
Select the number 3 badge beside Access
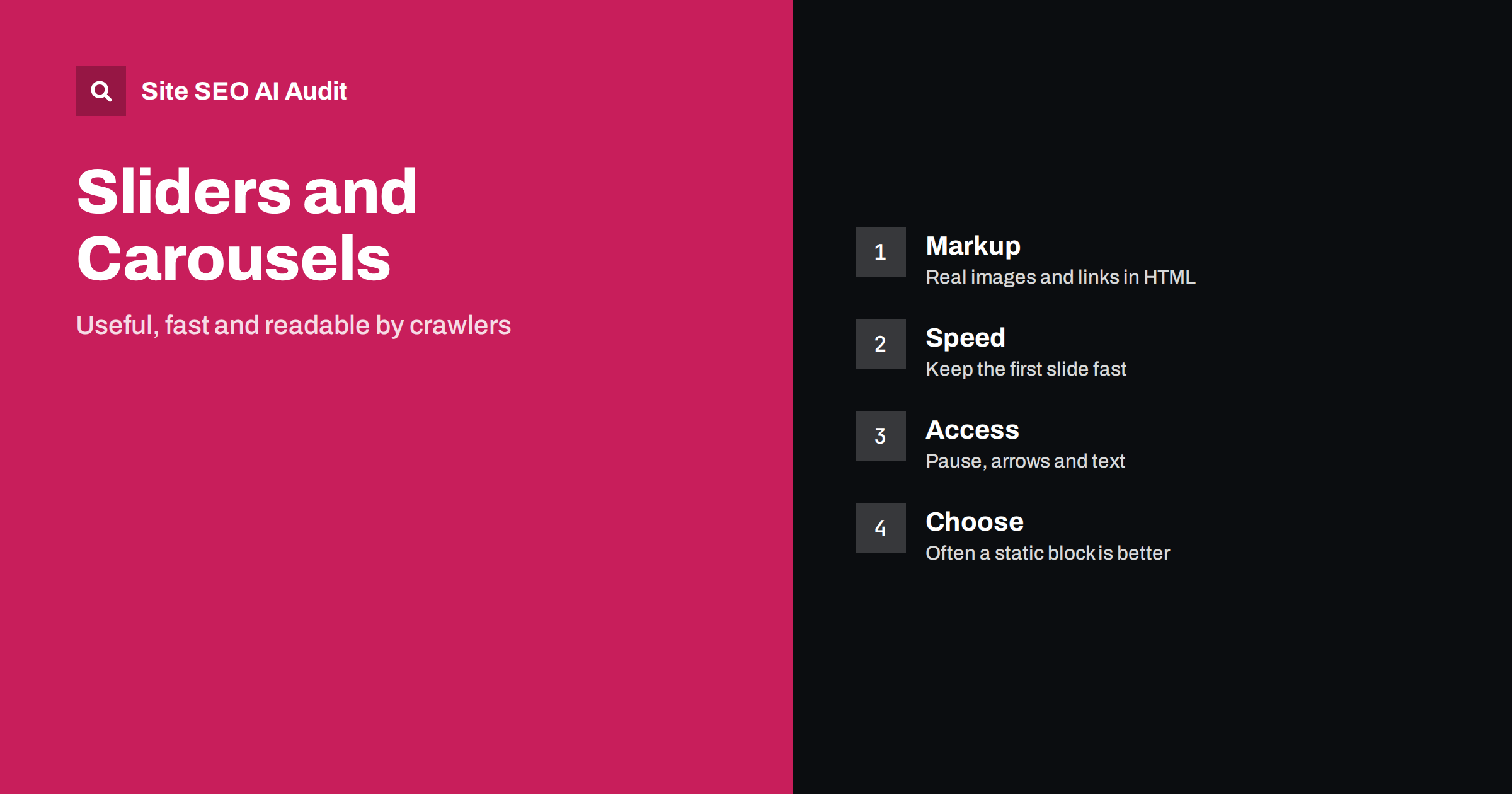tap(880, 436)
